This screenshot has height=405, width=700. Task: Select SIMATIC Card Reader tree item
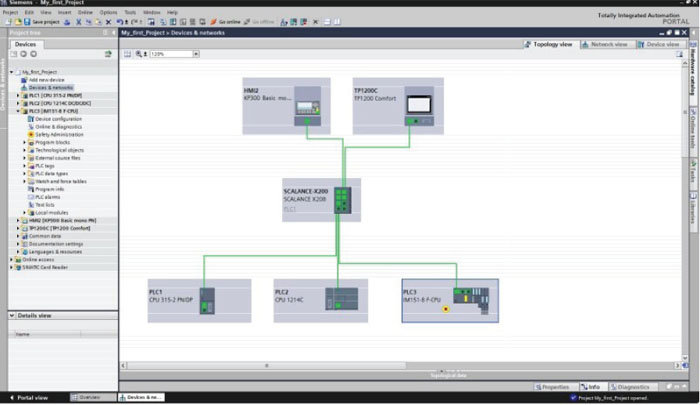(45, 267)
